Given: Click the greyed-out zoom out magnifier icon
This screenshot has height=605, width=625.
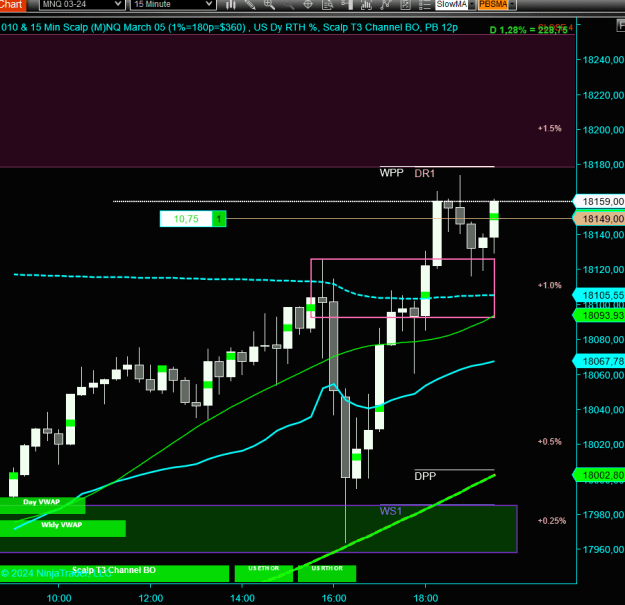Looking at the screenshot, I should 289,4.
